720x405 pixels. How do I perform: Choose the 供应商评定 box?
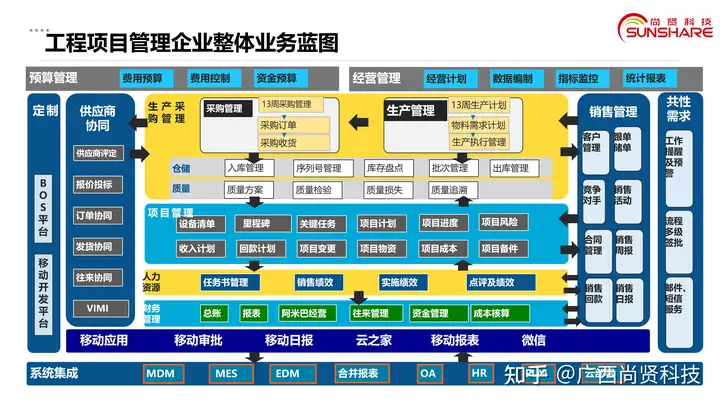point(98,153)
